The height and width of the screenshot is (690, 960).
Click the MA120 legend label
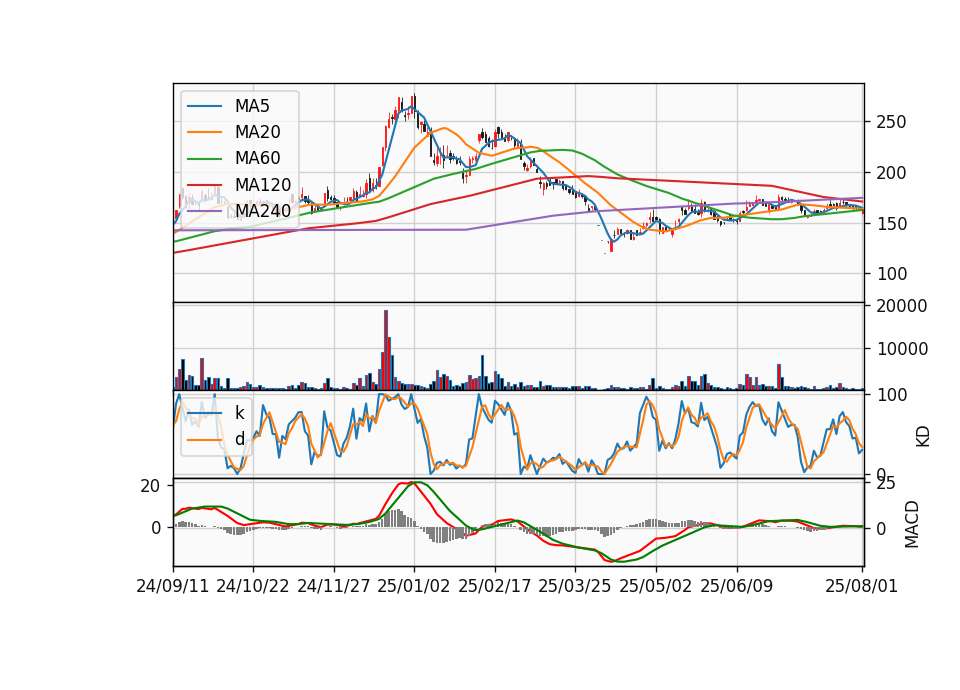point(263,185)
